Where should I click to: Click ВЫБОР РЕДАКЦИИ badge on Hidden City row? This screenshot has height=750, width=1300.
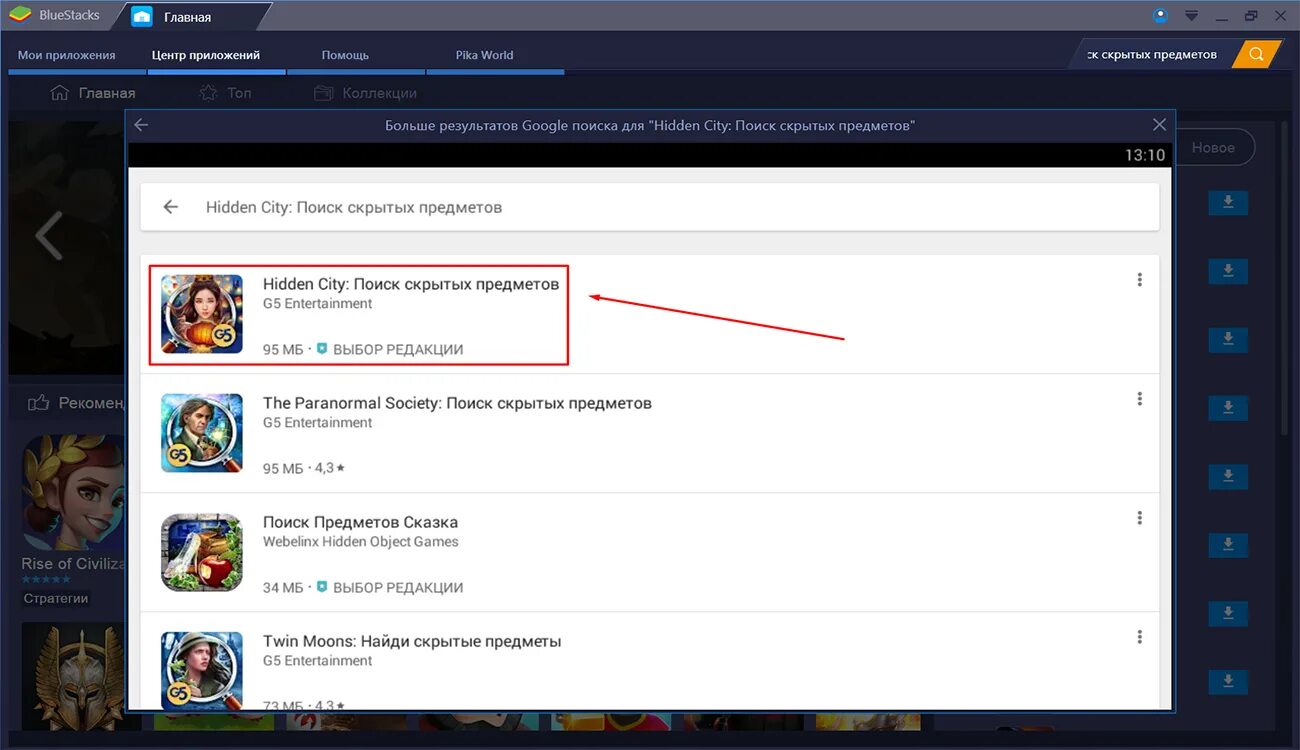tap(390, 350)
